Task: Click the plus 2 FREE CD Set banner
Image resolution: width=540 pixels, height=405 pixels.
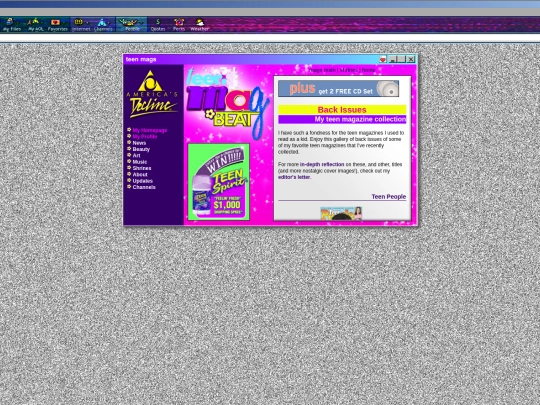Action: 339,89
